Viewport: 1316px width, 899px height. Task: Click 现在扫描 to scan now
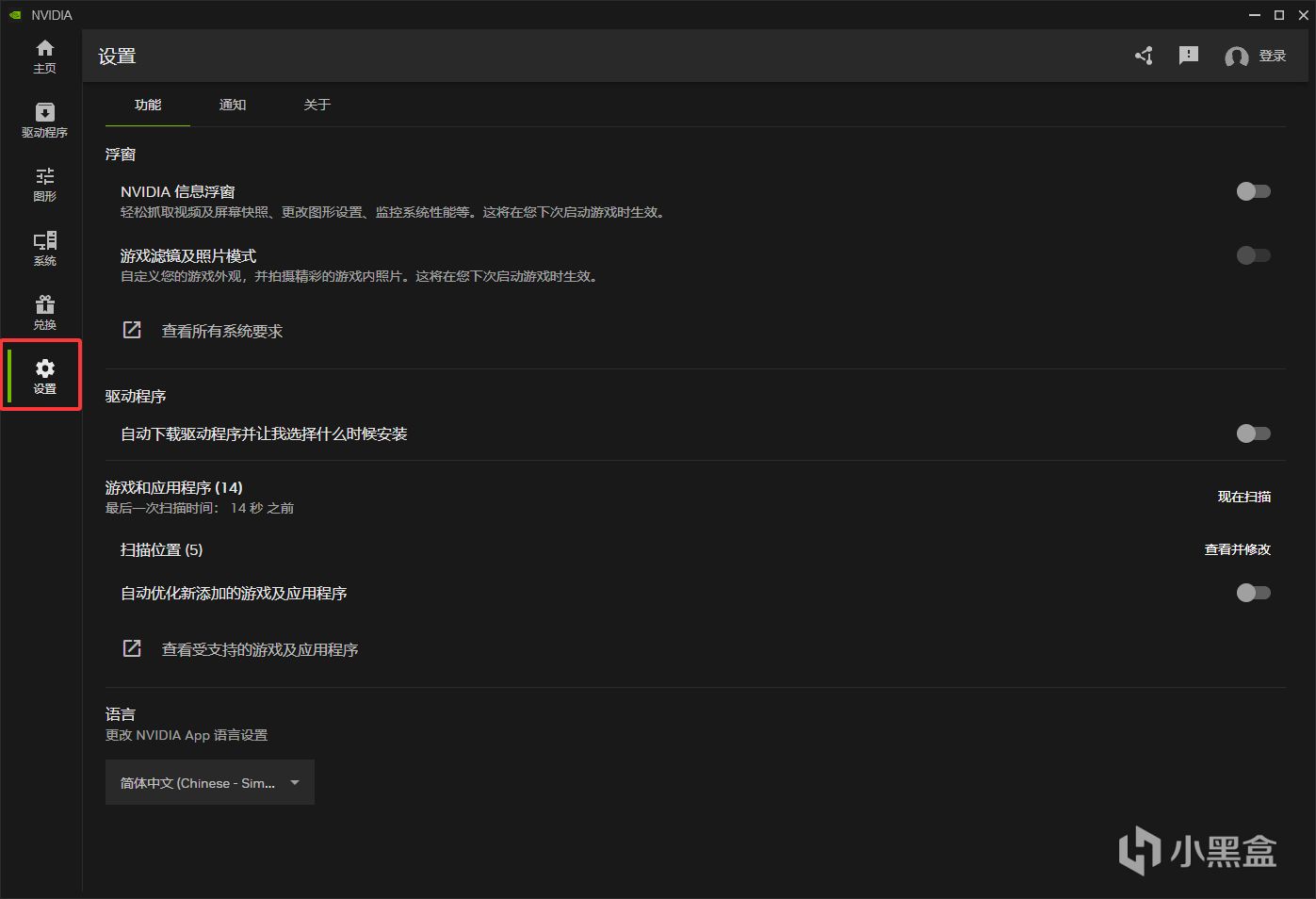coord(1244,497)
